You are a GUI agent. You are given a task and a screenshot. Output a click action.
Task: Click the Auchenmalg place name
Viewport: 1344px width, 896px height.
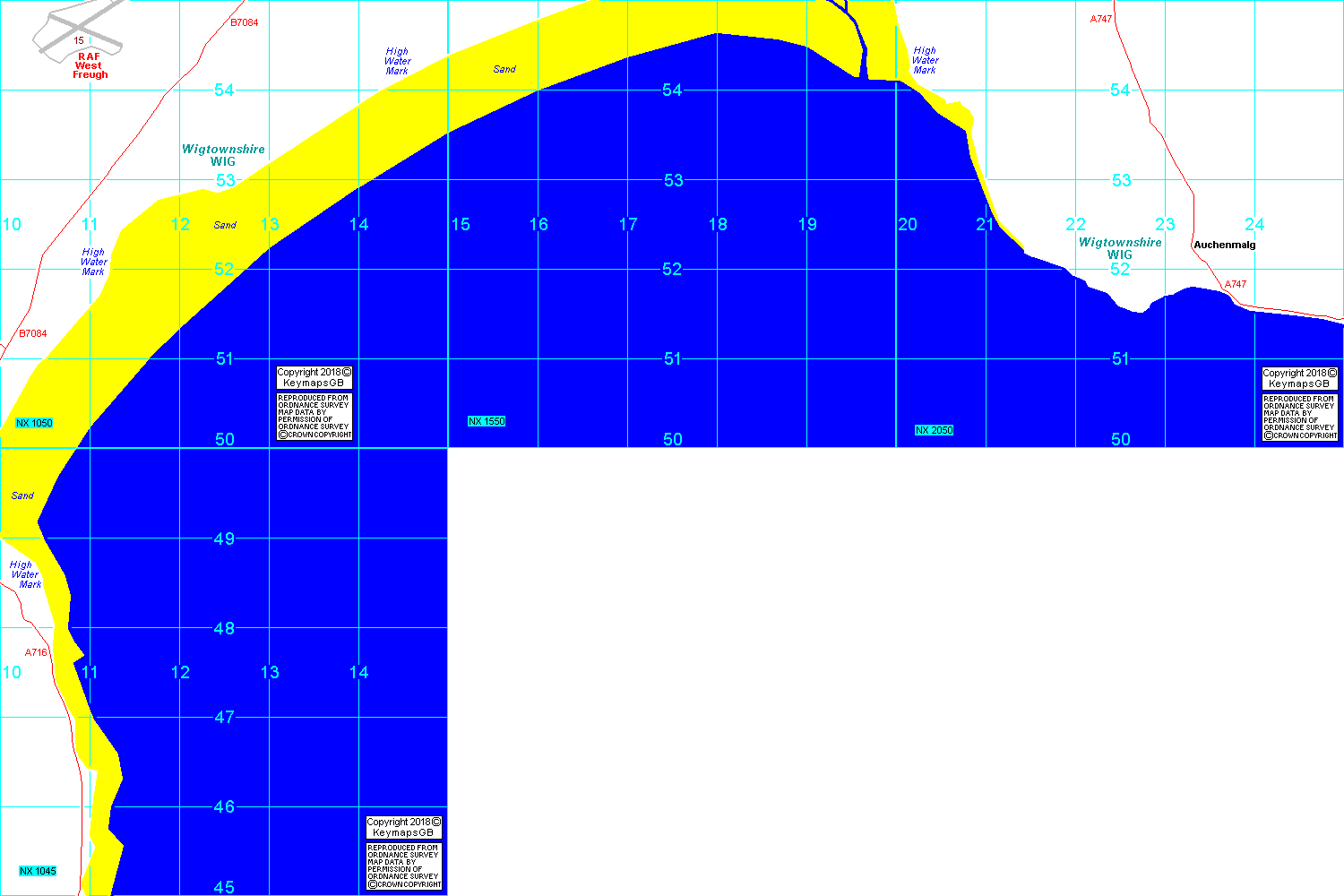coord(1224,245)
